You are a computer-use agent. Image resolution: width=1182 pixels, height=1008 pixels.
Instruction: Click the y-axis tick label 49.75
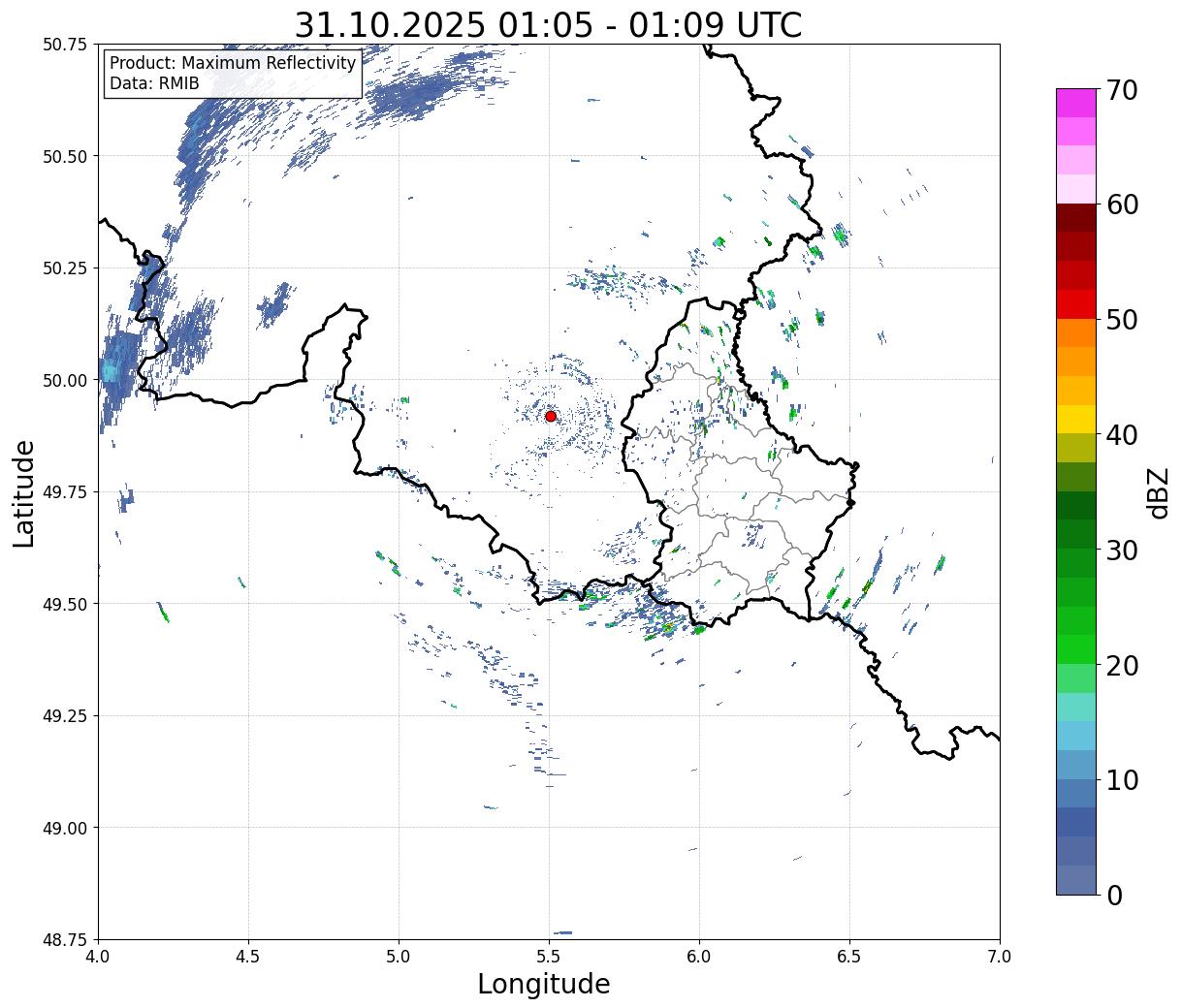[65, 492]
